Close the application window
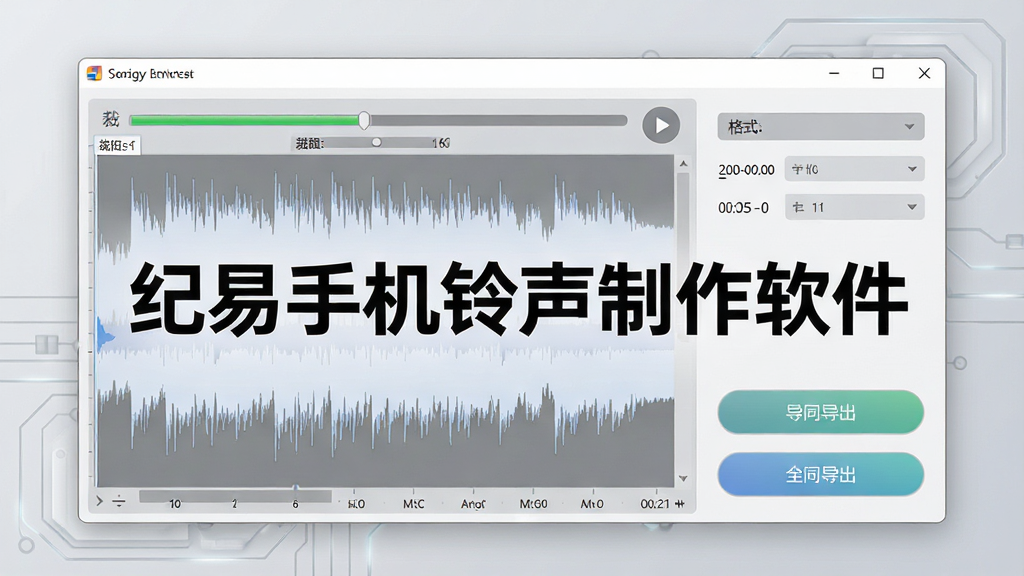The image size is (1024, 576). tap(924, 73)
